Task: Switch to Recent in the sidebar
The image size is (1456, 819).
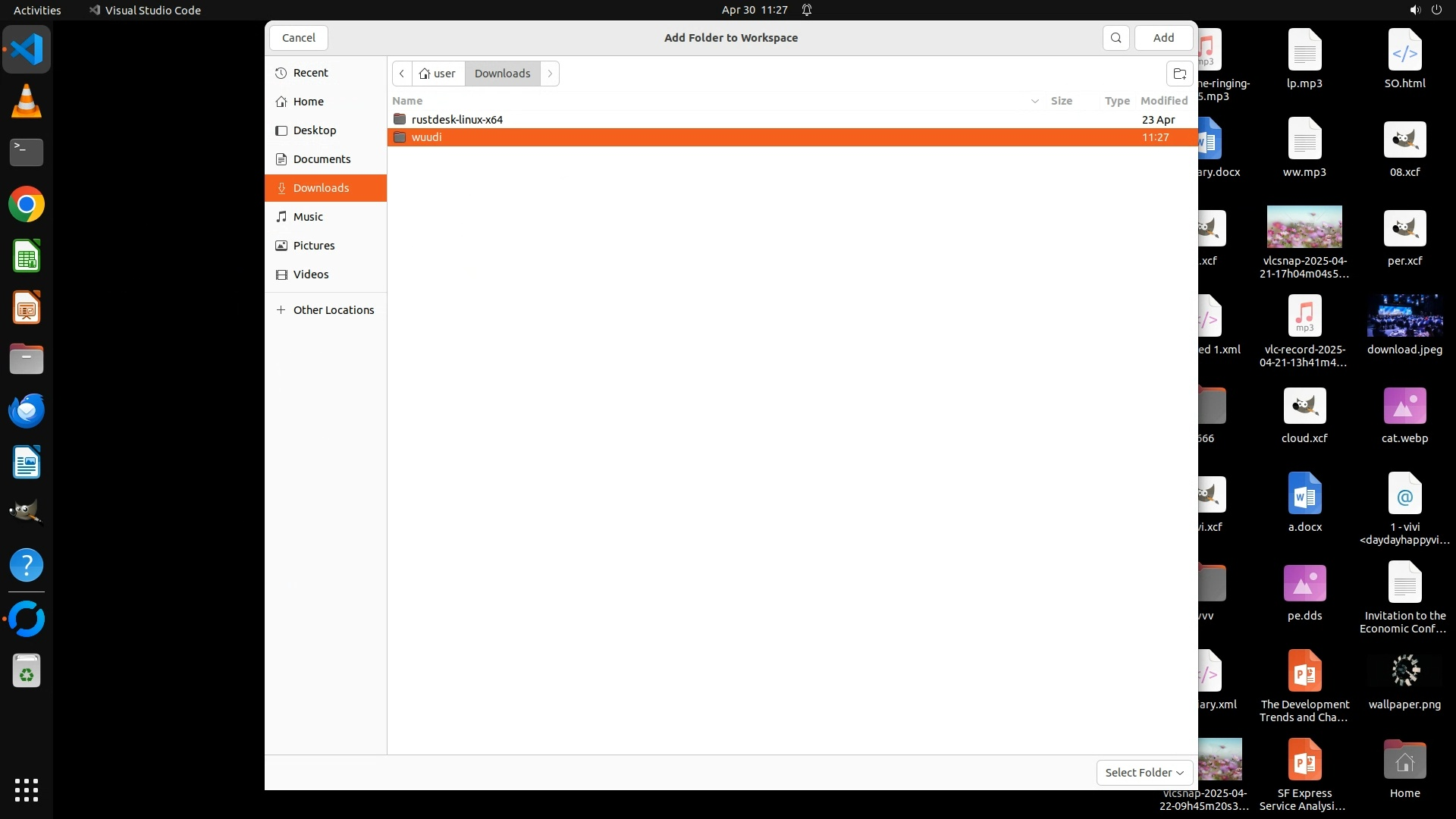Action: pyautogui.click(x=310, y=73)
